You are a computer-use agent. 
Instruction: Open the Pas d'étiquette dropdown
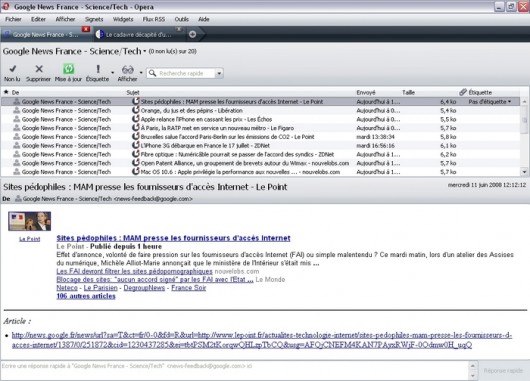(490, 102)
